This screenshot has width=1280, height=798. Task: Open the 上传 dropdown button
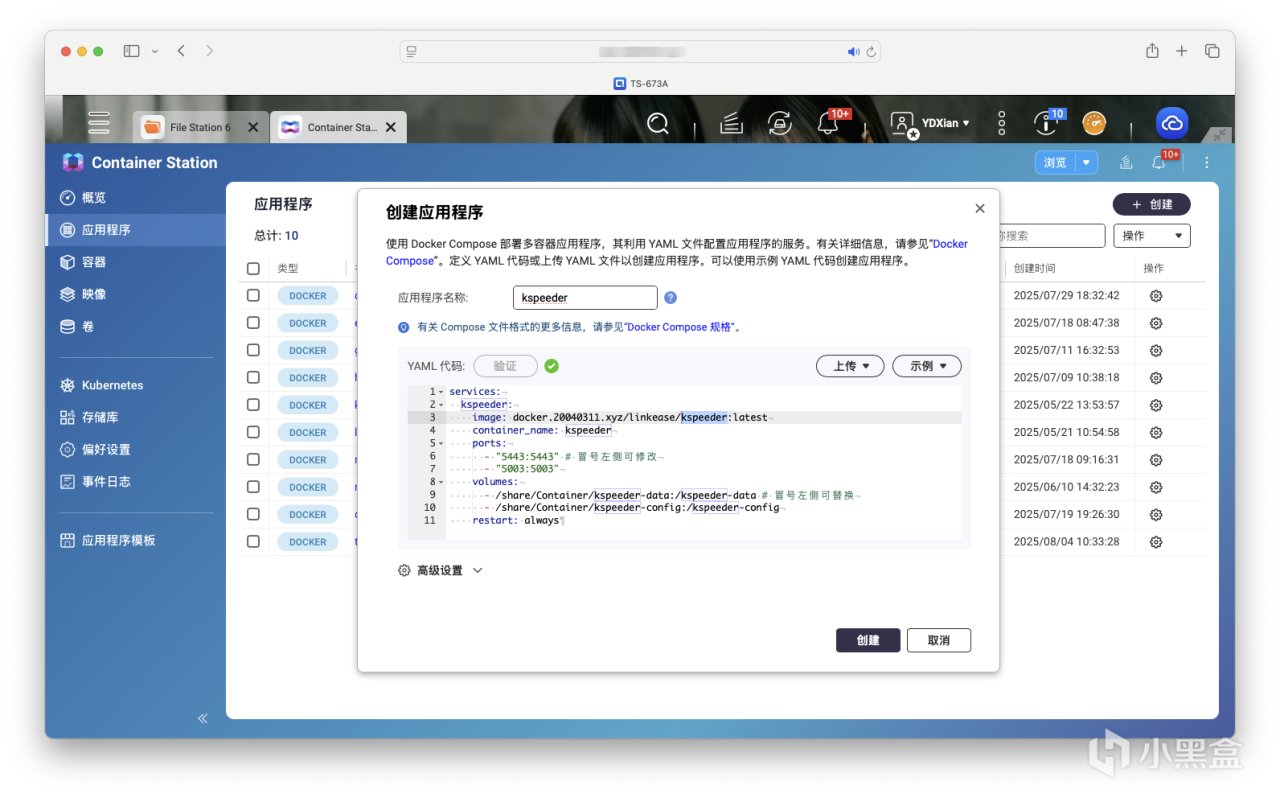[850, 366]
